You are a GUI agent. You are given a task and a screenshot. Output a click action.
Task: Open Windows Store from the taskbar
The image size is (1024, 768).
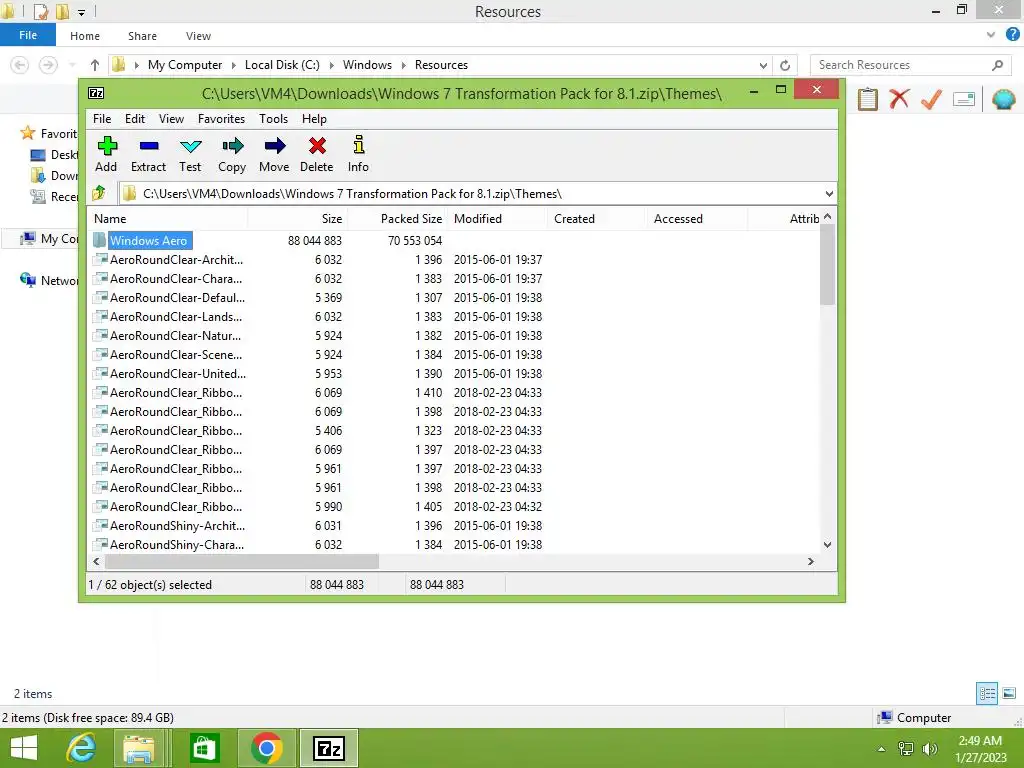[204, 748]
